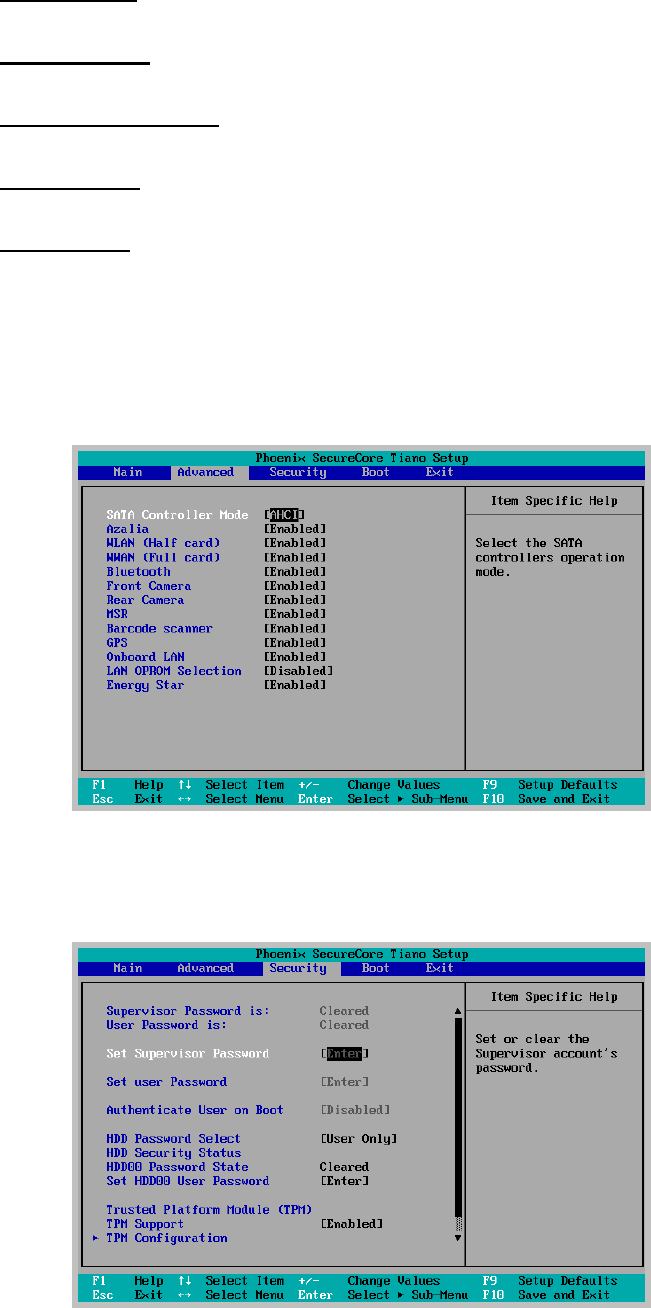The height and width of the screenshot is (1308, 651).
Task: Click F9 Setup Defaults on the Advanced-tab BIOS screen
Action: point(552,785)
